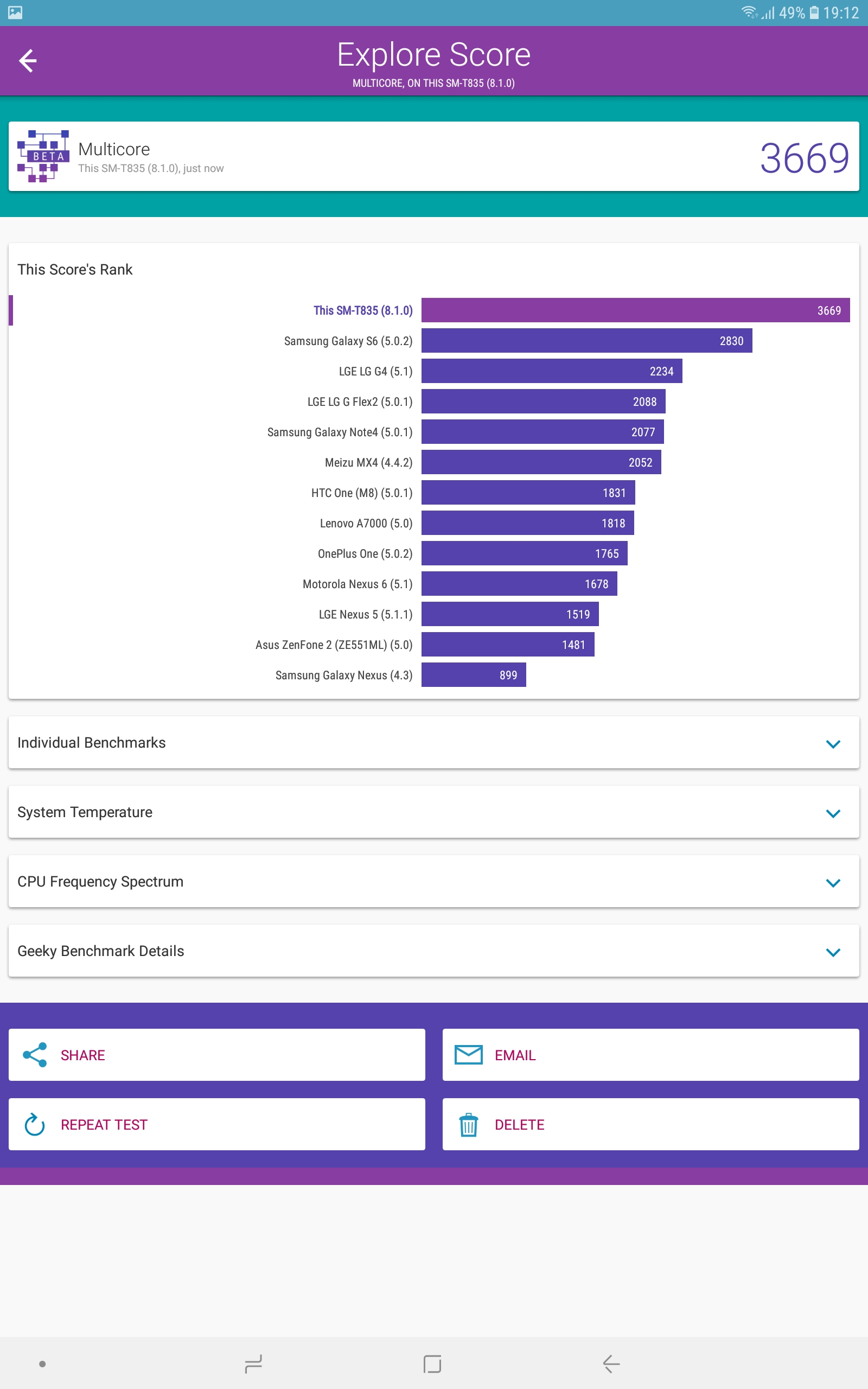Tap the LGE Nexus 5 (5.1.1) label
This screenshot has height=1389, width=868.
[x=366, y=615]
